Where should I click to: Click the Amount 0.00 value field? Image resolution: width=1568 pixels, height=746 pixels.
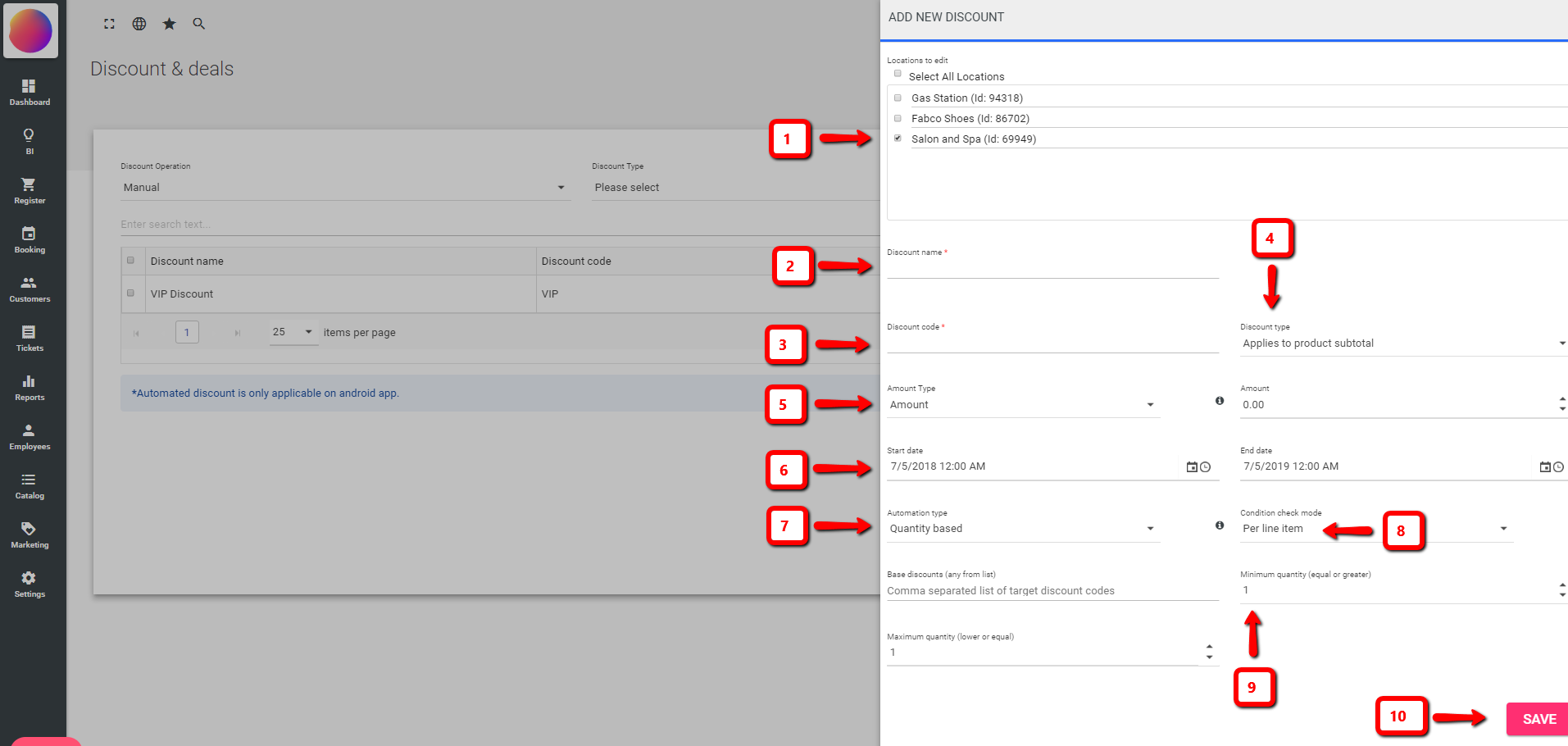(1397, 405)
